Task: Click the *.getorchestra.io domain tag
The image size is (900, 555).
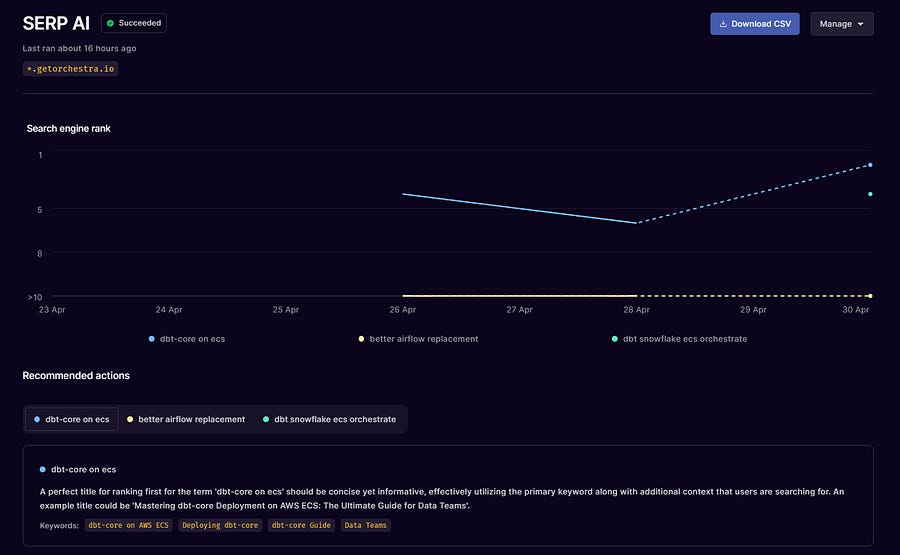Action: (x=71, y=69)
